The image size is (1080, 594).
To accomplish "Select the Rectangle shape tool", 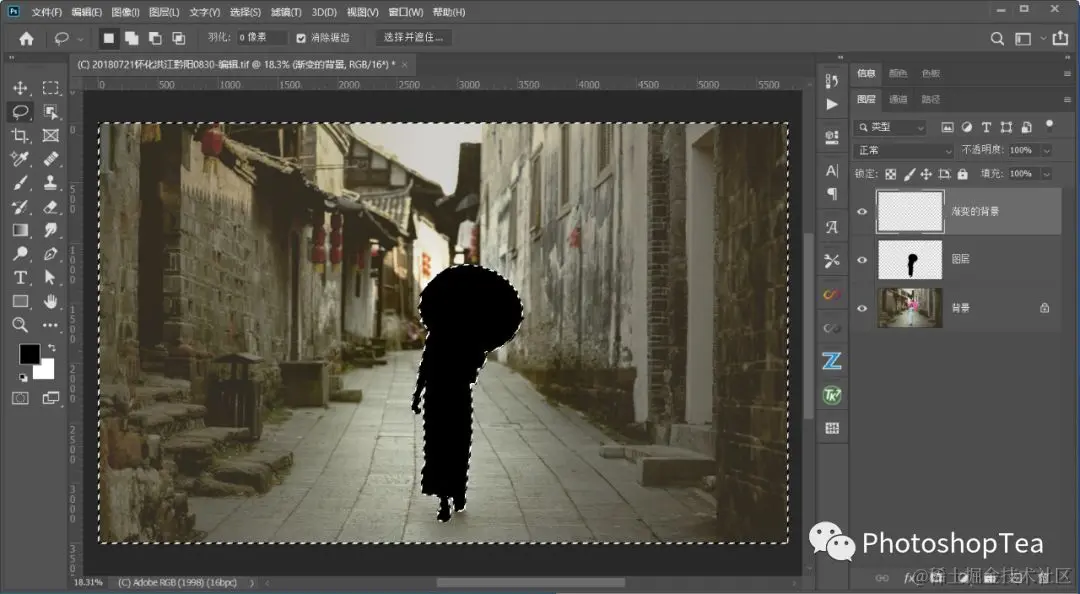I will pos(20,301).
